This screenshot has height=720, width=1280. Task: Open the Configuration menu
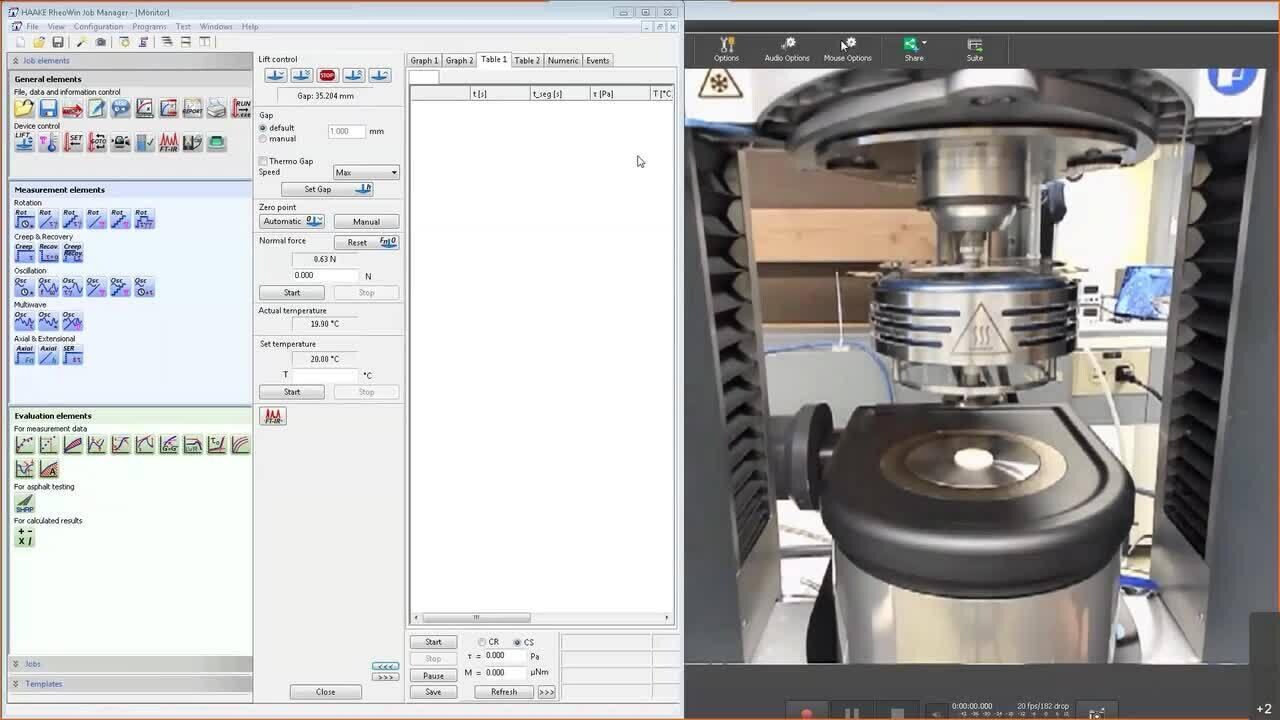(98, 27)
